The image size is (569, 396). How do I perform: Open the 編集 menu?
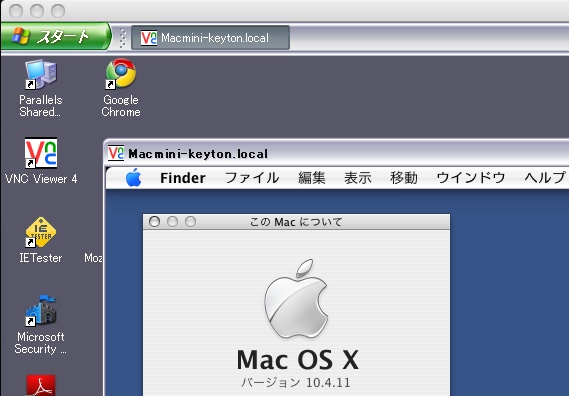pos(312,178)
